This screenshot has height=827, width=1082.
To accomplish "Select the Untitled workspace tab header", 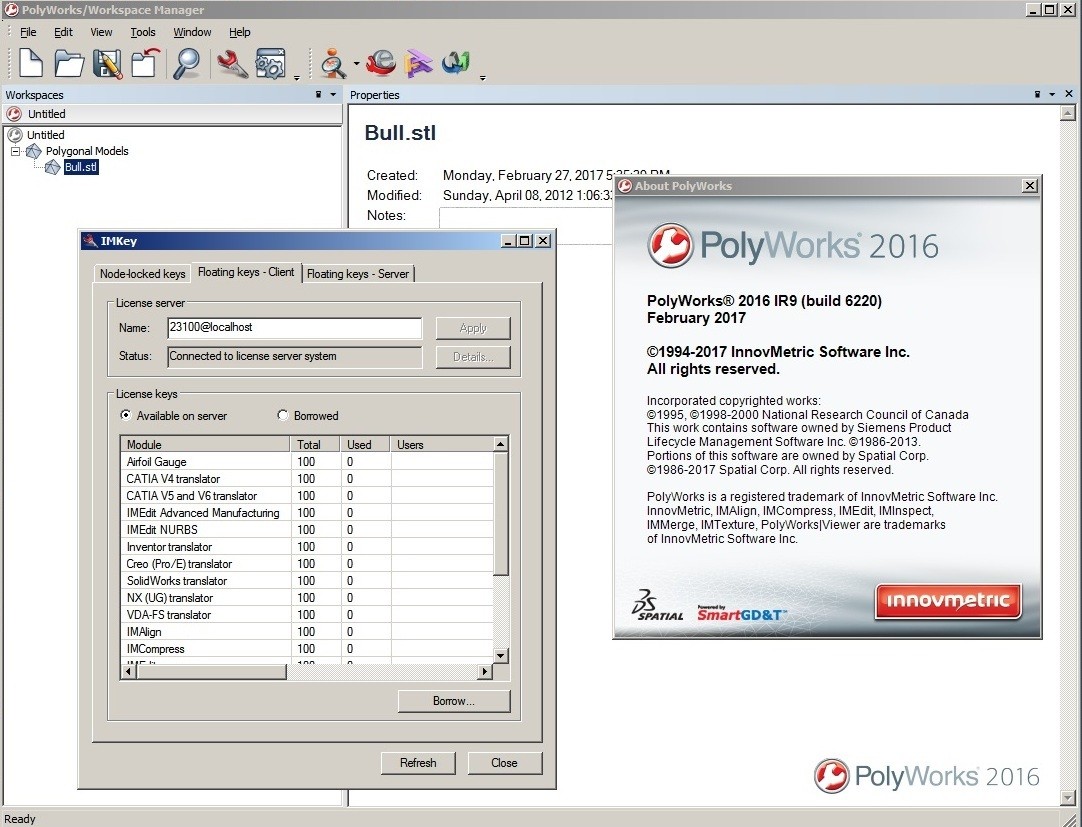I will click(x=172, y=115).
